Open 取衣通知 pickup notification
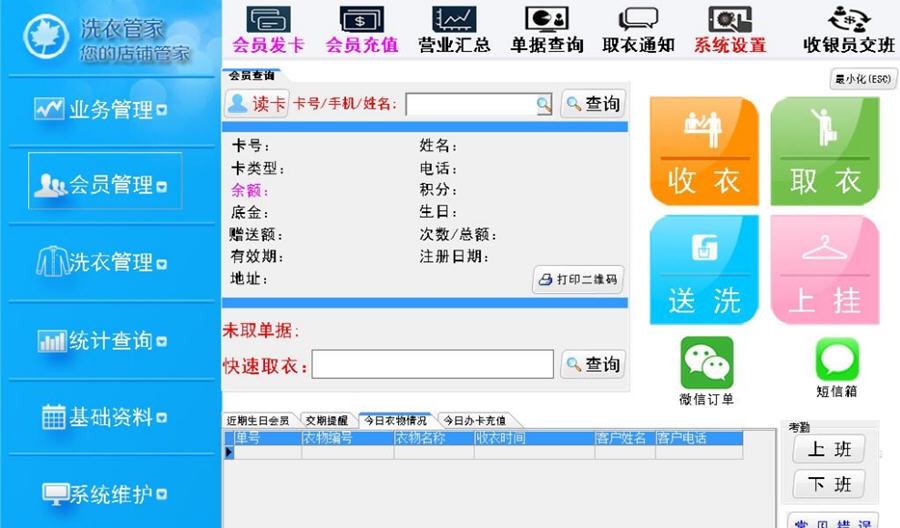The width and height of the screenshot is (900, 528). click(x=638, y=30)
